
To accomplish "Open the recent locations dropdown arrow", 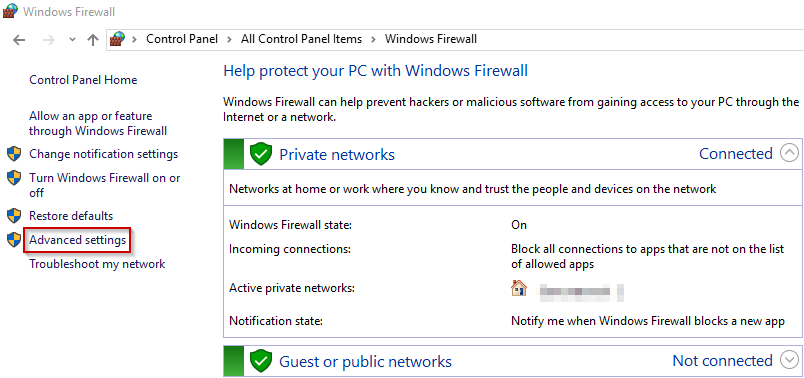I will coord(72,39).
